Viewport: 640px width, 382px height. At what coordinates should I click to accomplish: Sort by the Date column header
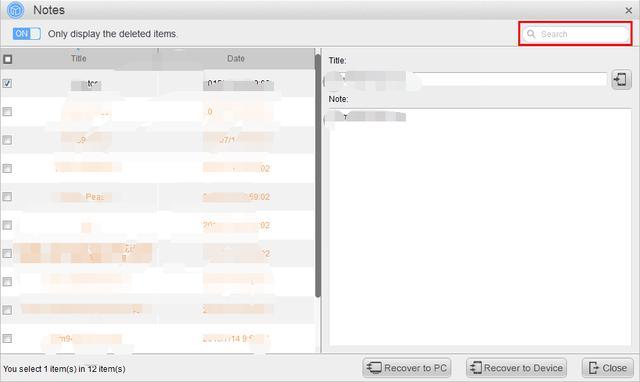[236, 58]
